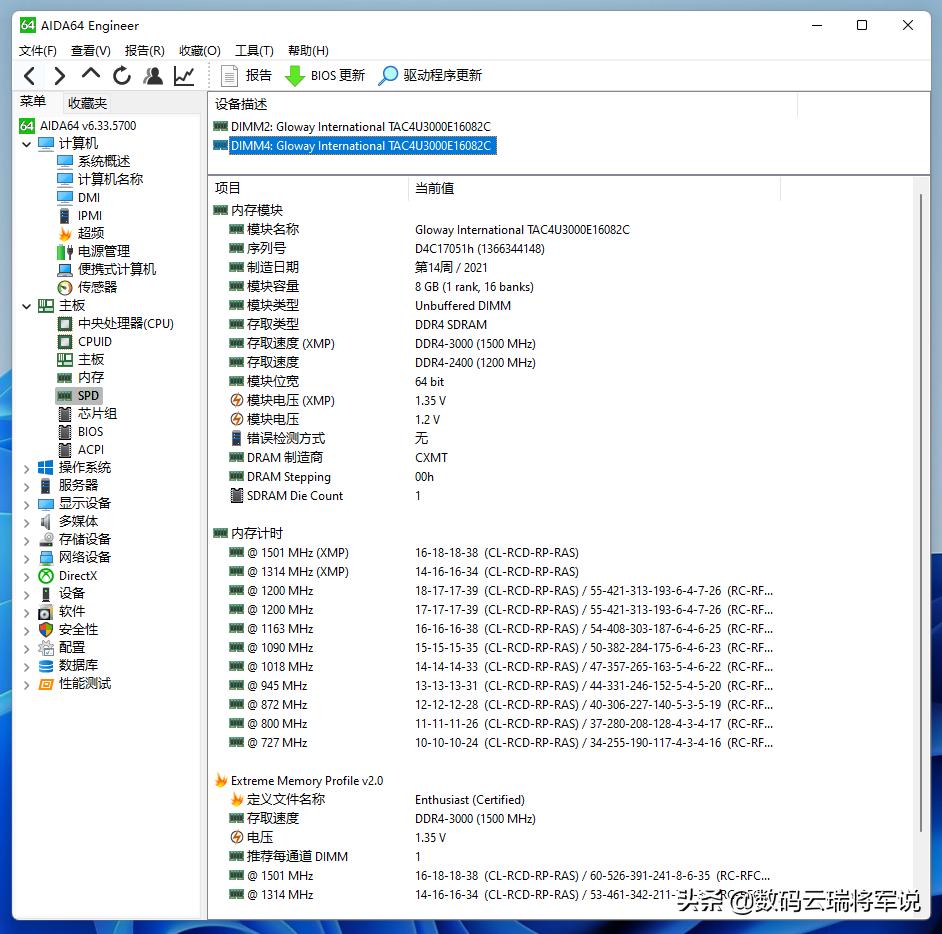Image resolution: width=942 pixels, height=934 pixels.
Task: Select the DirectX item in sidebar
Action: tap(78, 575)
